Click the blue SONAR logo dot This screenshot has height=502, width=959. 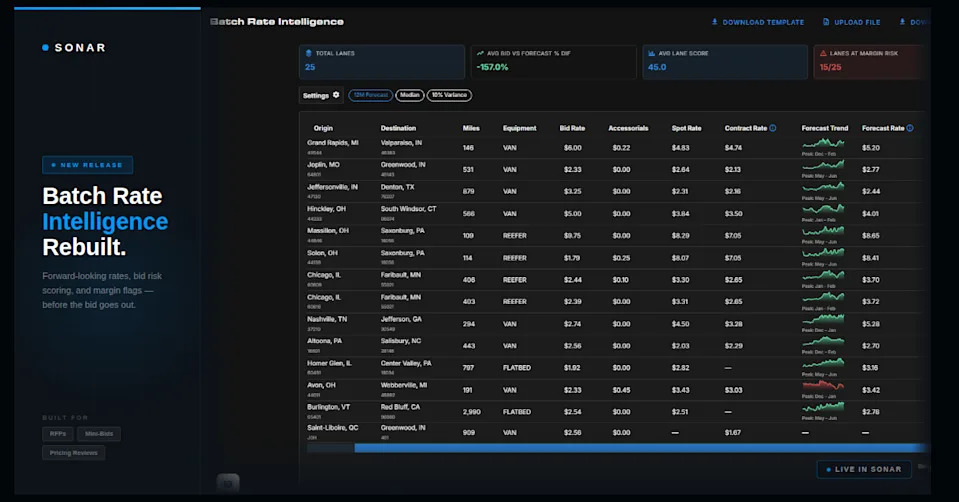pos(45,47)
